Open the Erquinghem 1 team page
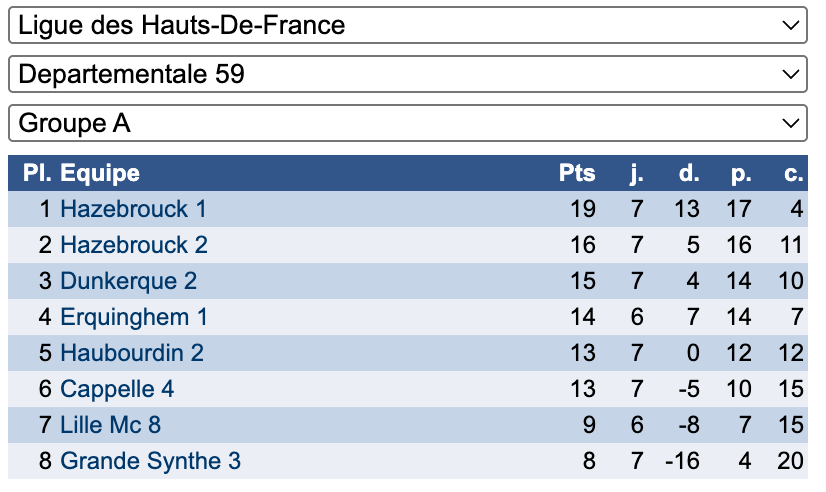826x492 pixels. click(x=134, y=317)
